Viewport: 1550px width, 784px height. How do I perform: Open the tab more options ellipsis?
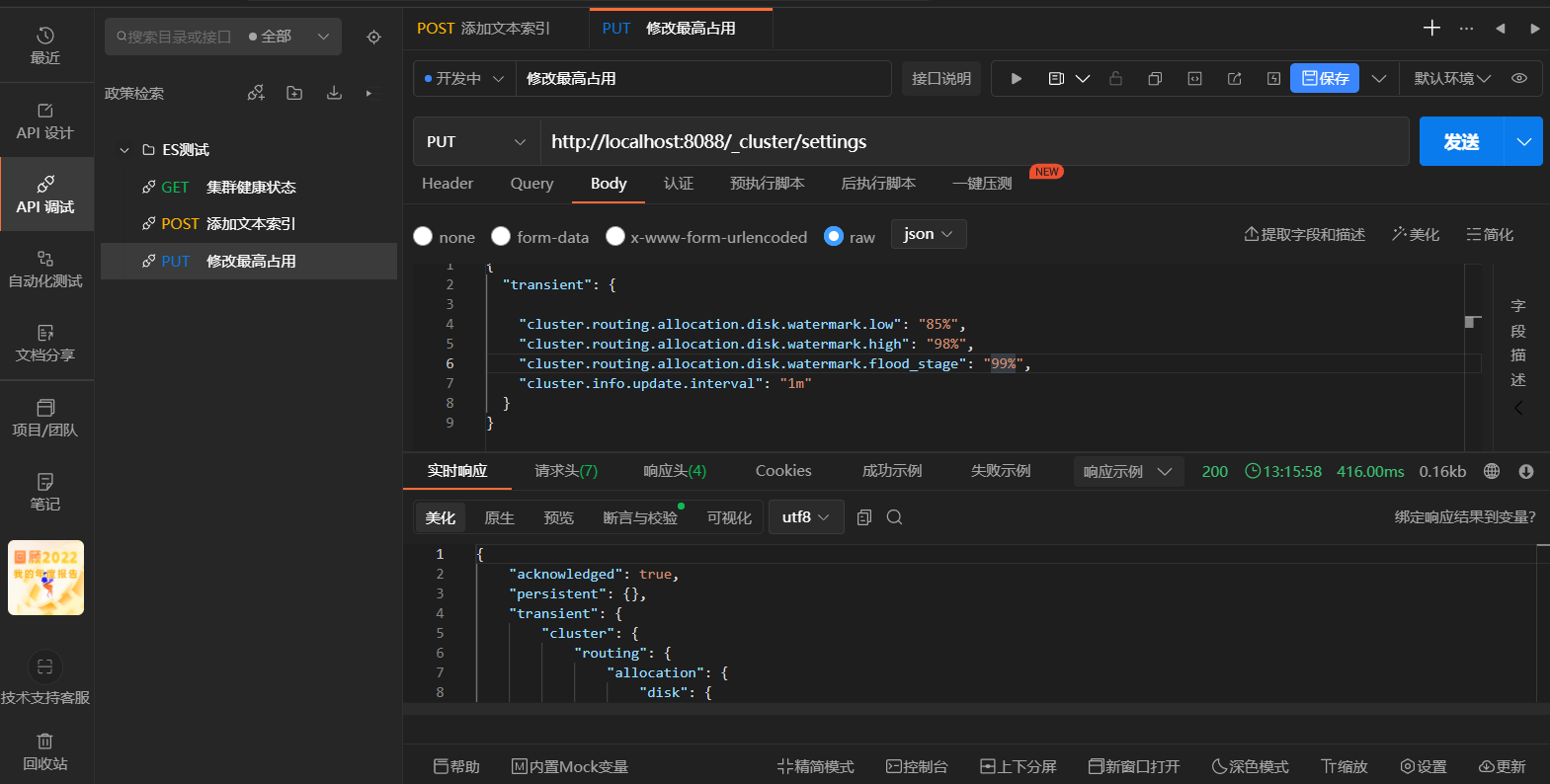[x=1466, y=29]
